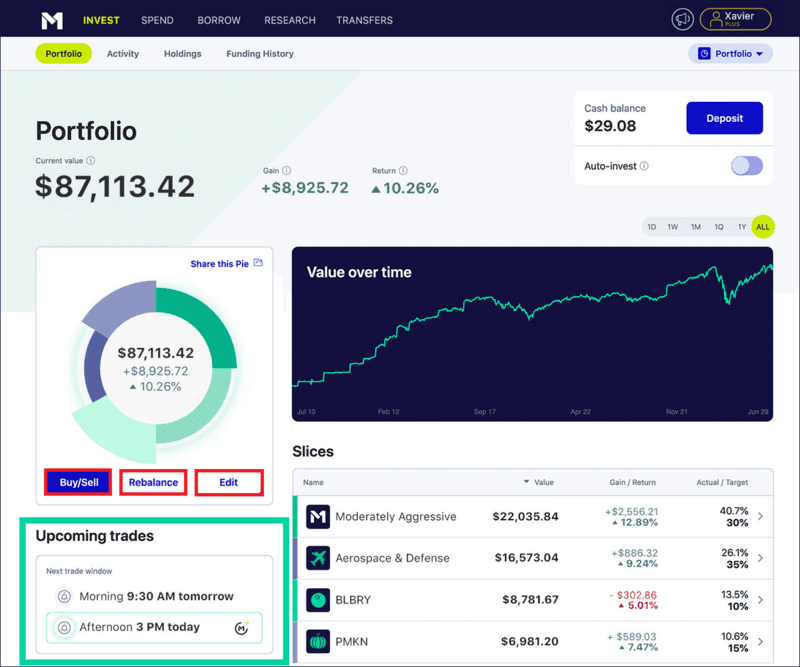Click the Rebalance button
The width and height of the screenshot is (800, 667).
pyautogui.click(x=153, y=482)
